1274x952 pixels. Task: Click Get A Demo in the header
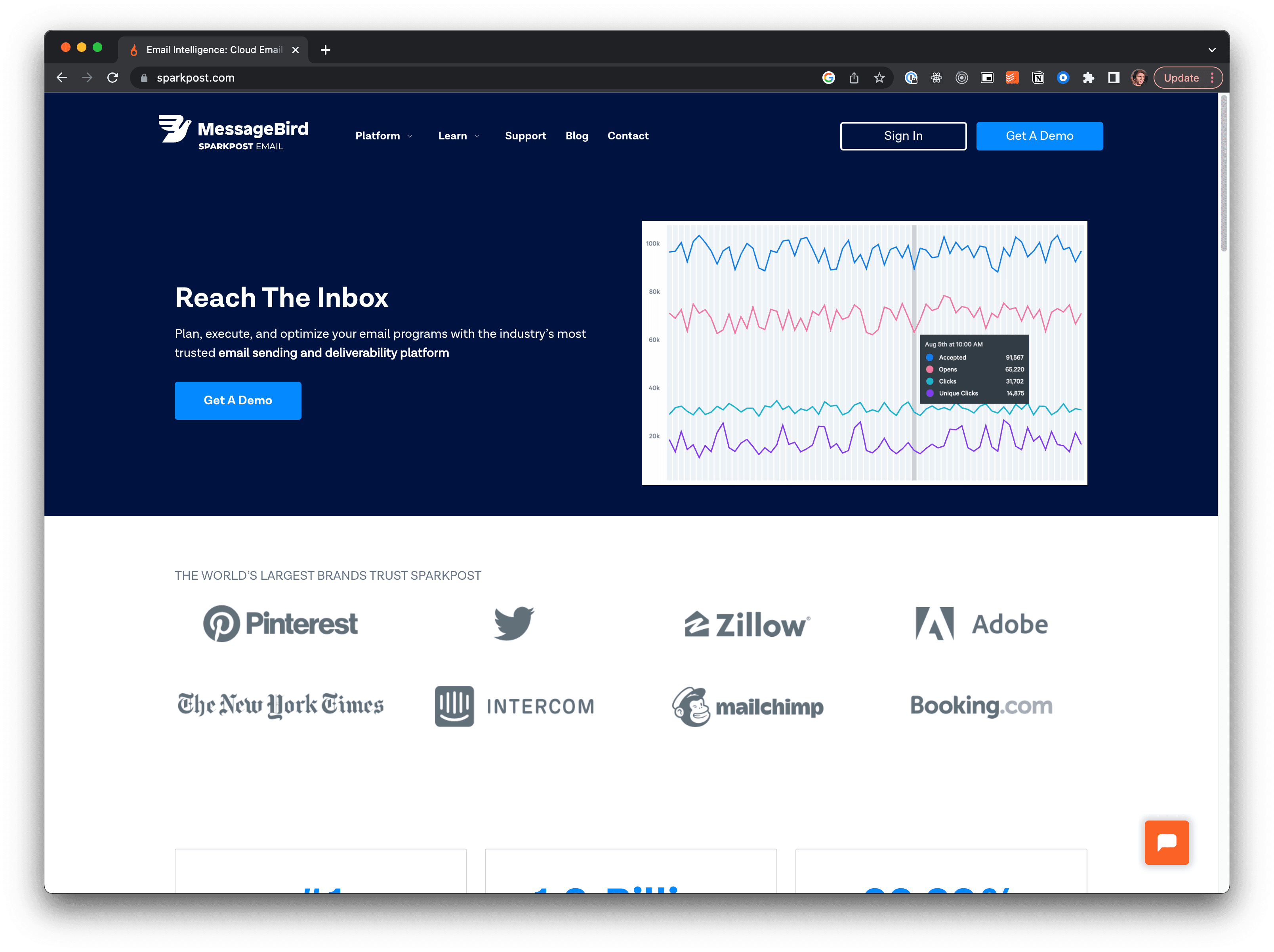1039,136
